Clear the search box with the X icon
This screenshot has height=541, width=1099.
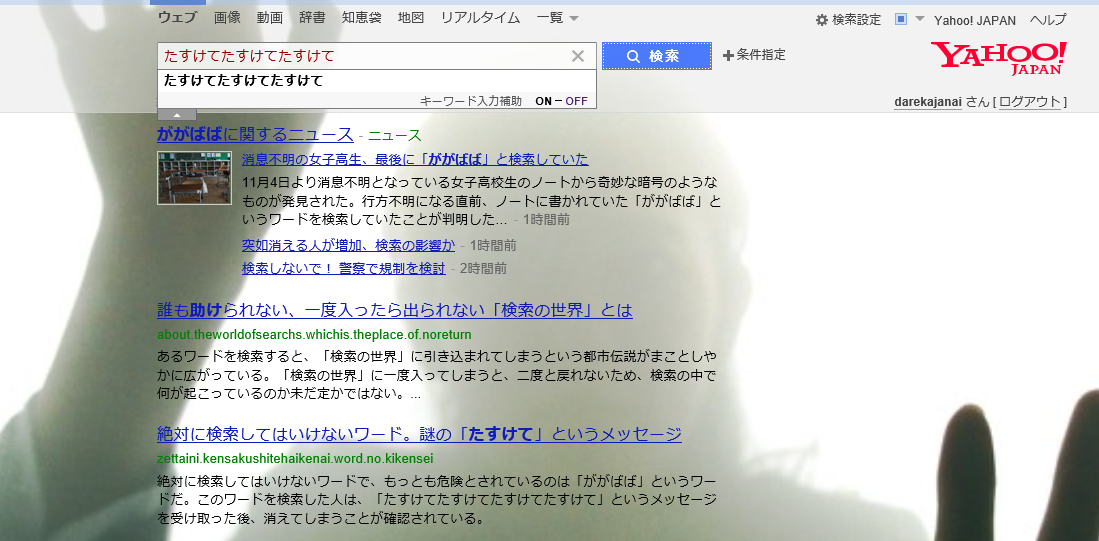click(x=577, y=56)
